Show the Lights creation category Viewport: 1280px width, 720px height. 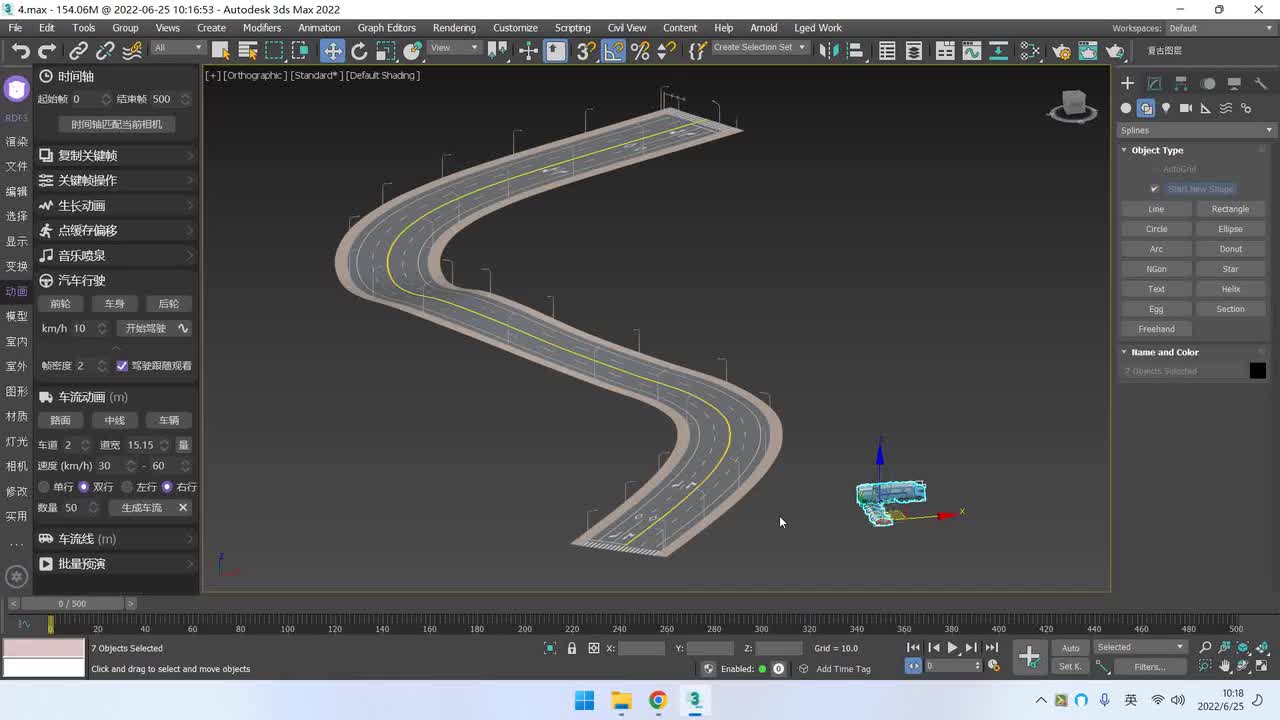tap(1166, 108)
